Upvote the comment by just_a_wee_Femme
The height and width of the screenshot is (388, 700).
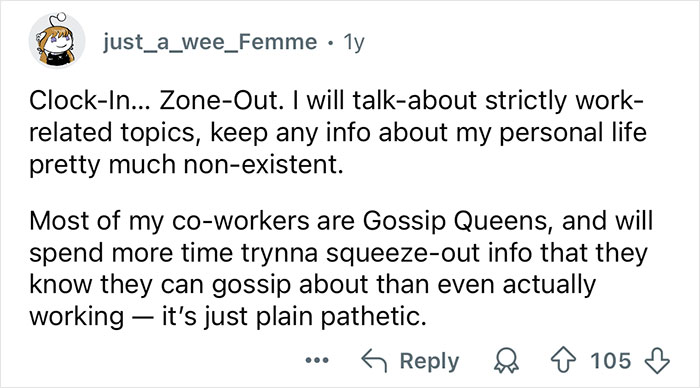click(x=564, y=360)
